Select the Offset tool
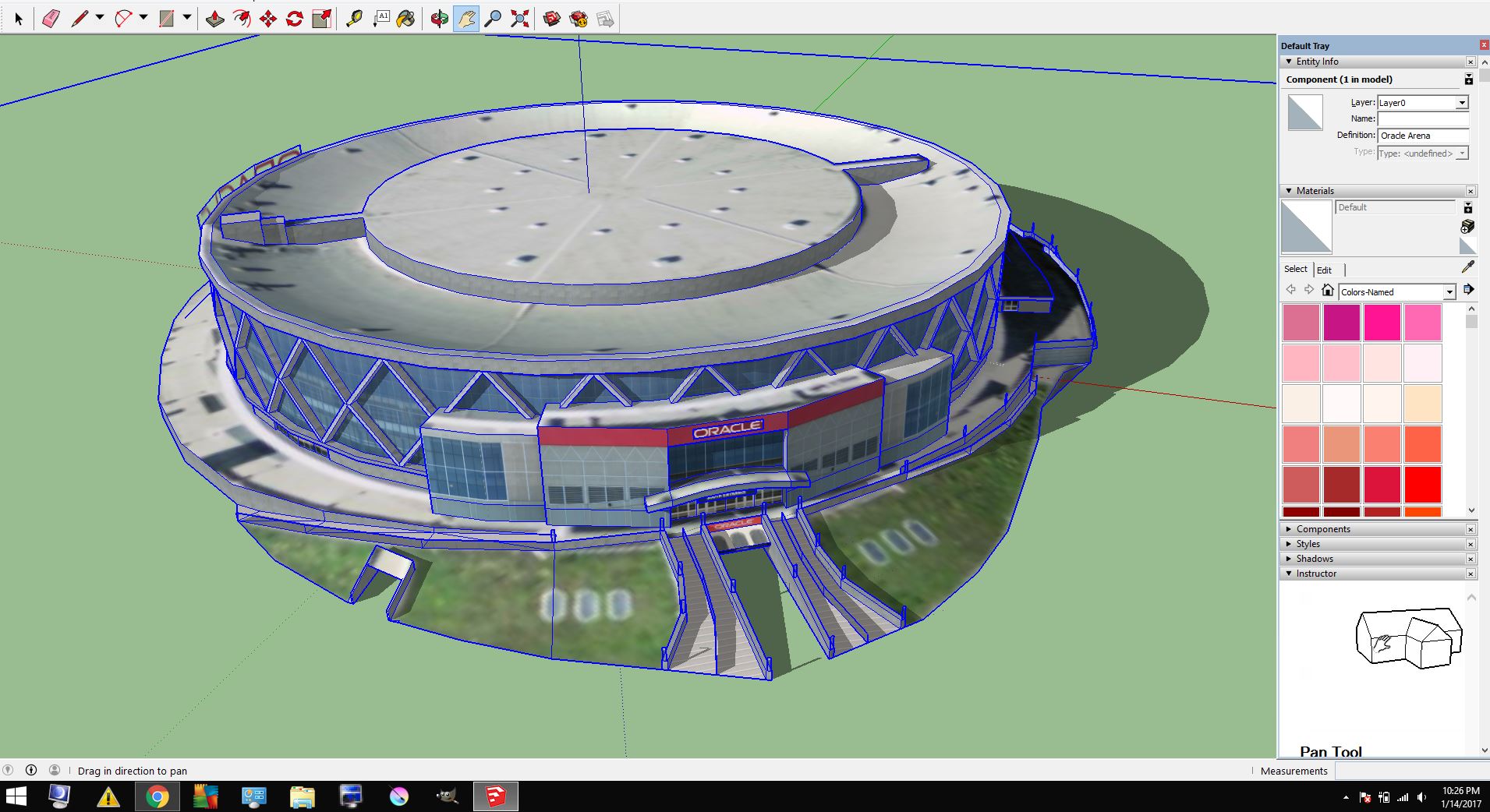Image resolution: width=1490 pixels, height=812 pixels. 242,19
